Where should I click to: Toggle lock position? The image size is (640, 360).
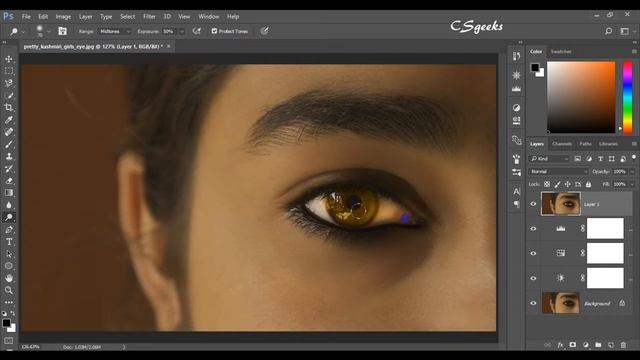(568, 184)
